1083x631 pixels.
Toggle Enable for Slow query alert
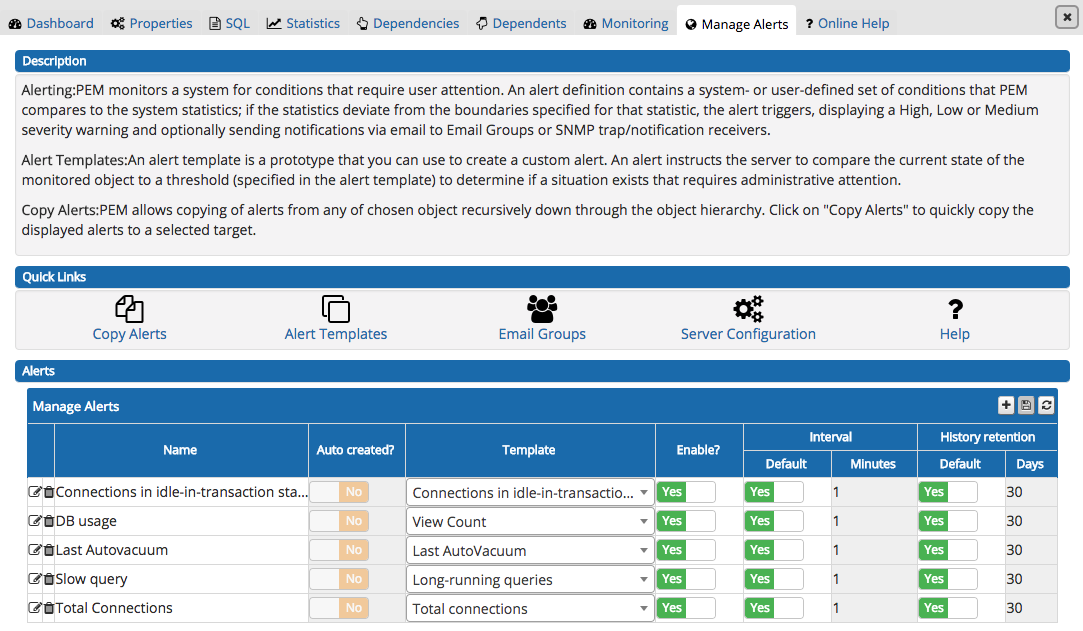click(686, 579)
